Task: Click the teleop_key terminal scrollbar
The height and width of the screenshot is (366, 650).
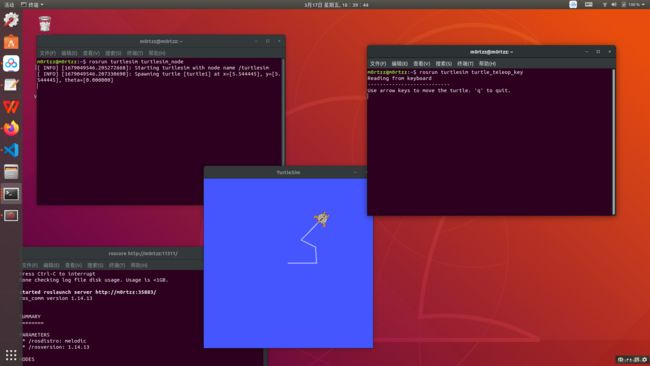Action: click(614, 141)
